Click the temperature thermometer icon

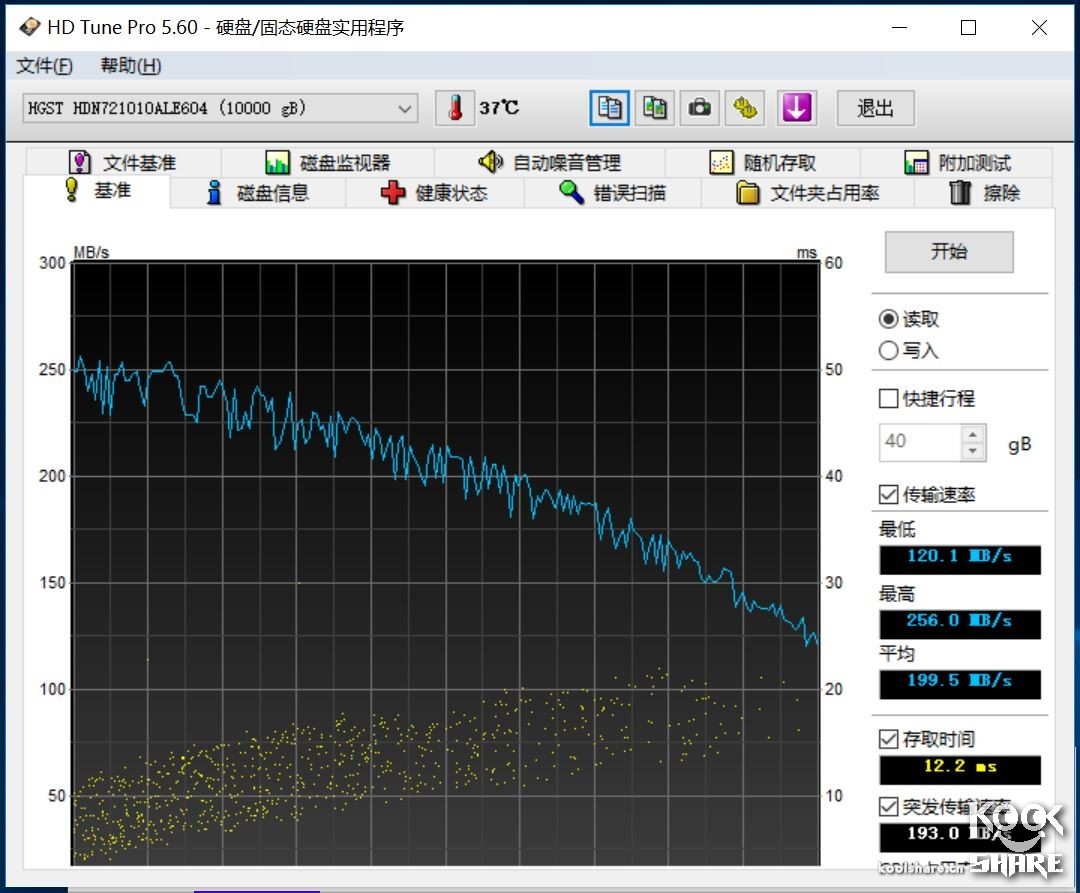[x=454, y=107]
